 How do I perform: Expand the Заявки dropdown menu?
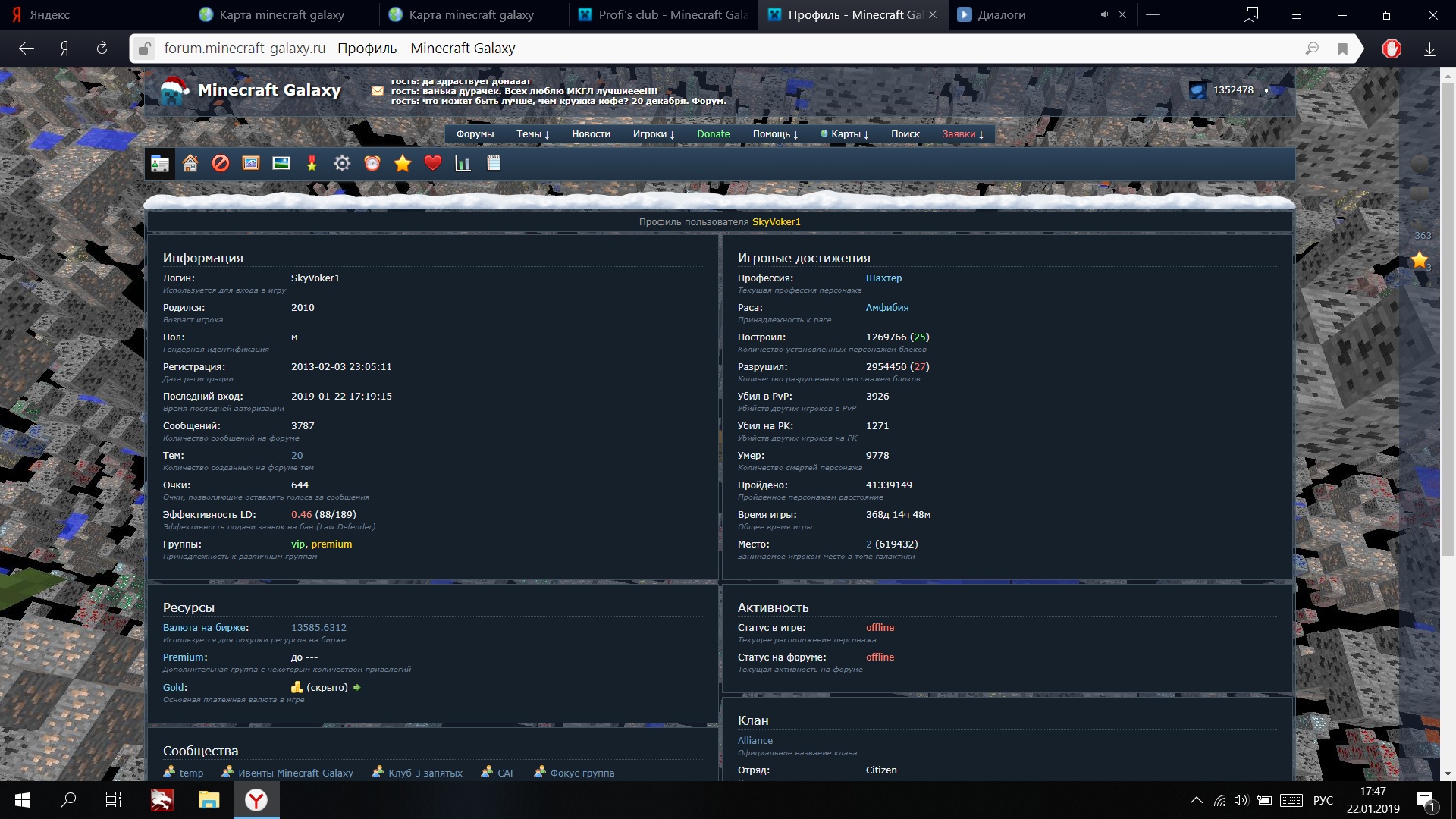coord(963,134)
